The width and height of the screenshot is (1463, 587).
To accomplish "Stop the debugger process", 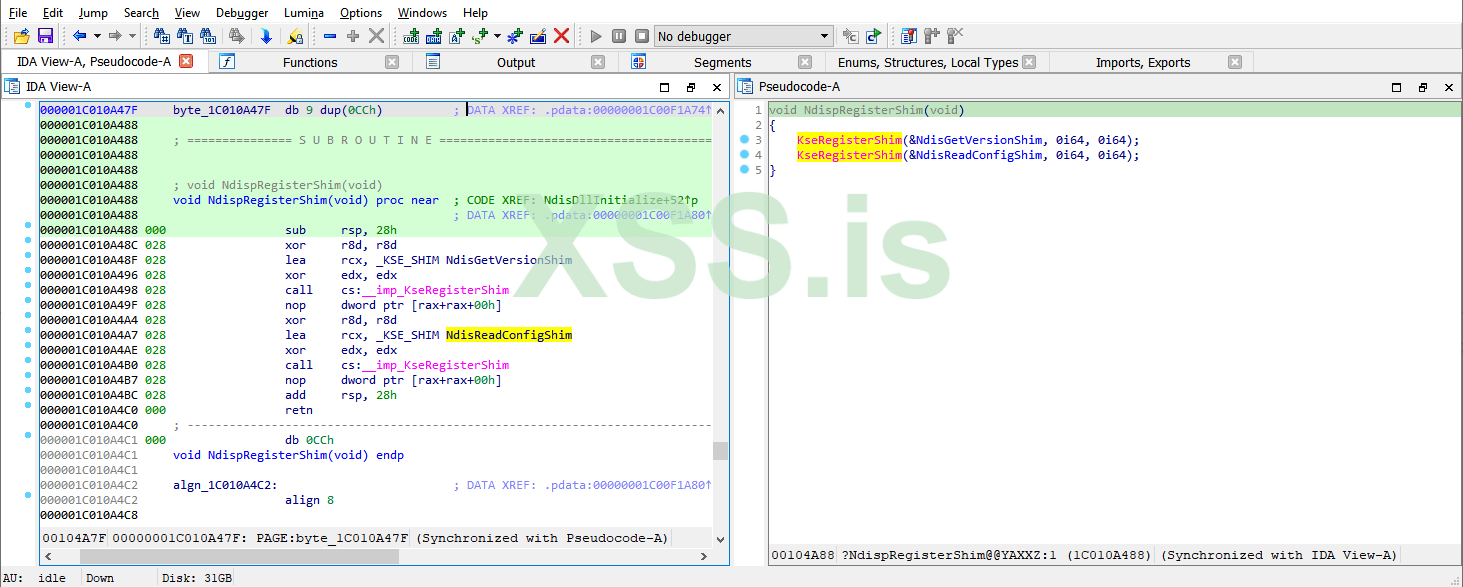I will (x=642, y=36).
